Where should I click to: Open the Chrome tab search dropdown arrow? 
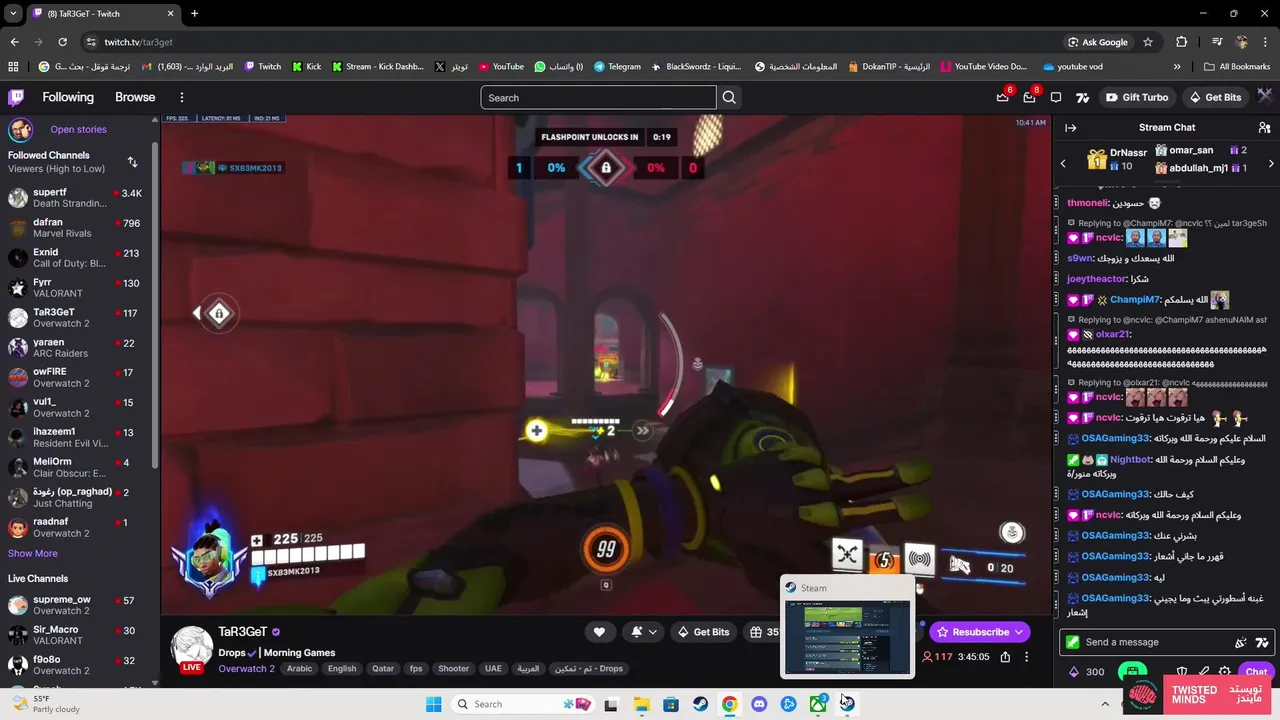click(x=12, y=13)
